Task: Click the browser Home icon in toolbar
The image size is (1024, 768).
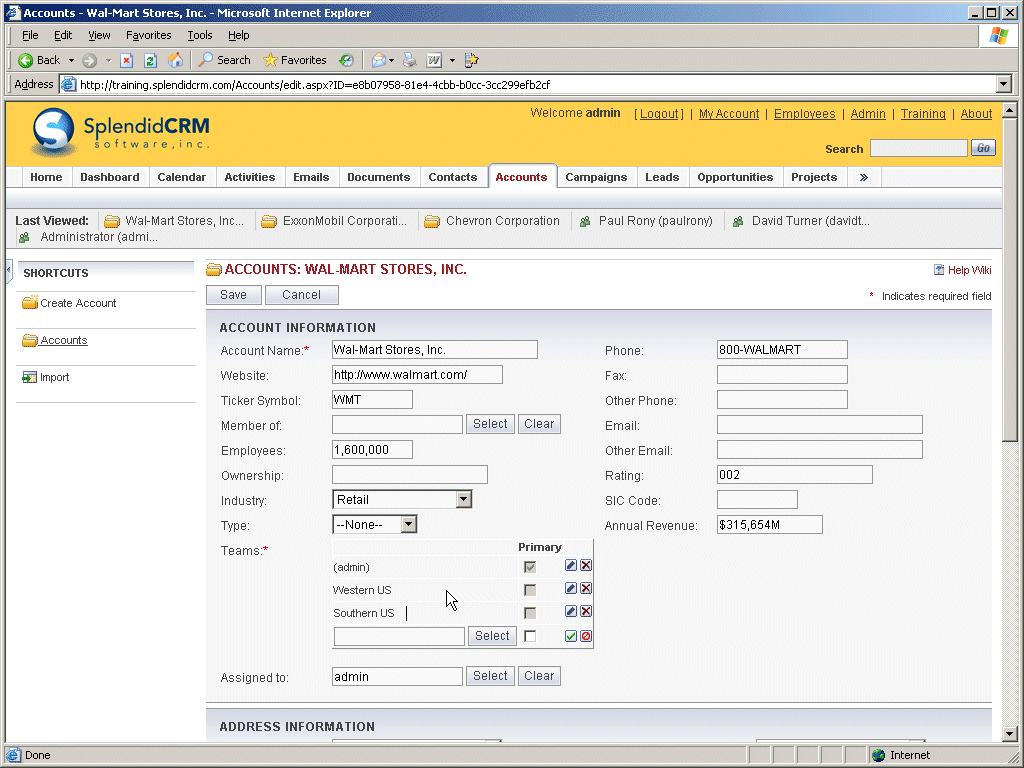Action: point(176,60)
